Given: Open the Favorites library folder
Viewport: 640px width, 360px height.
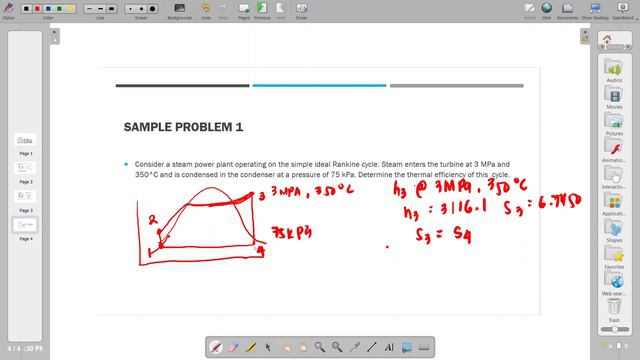Looking at the screenshot, I should pos(614,258).
